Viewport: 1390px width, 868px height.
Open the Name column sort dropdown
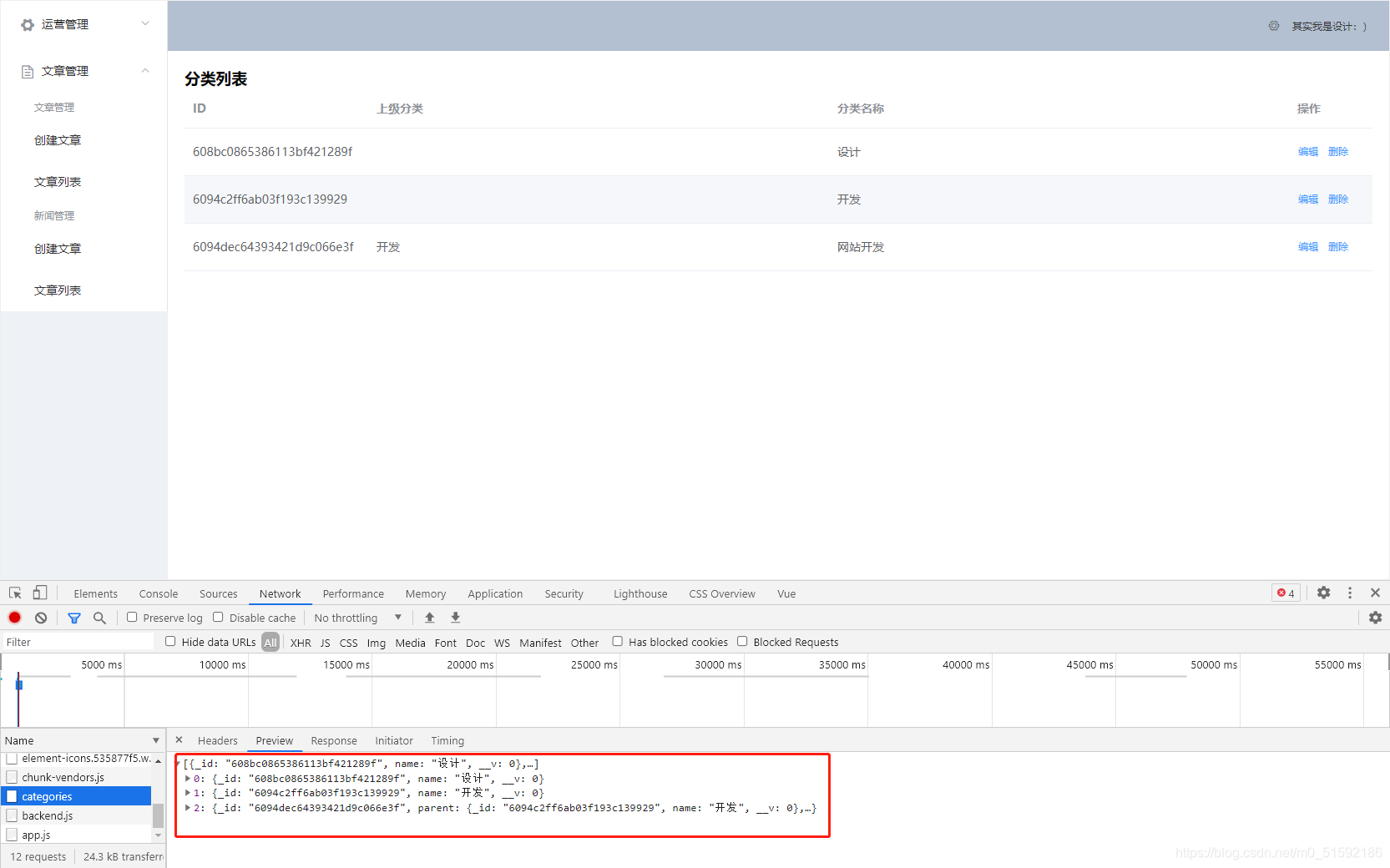(156, 740)
